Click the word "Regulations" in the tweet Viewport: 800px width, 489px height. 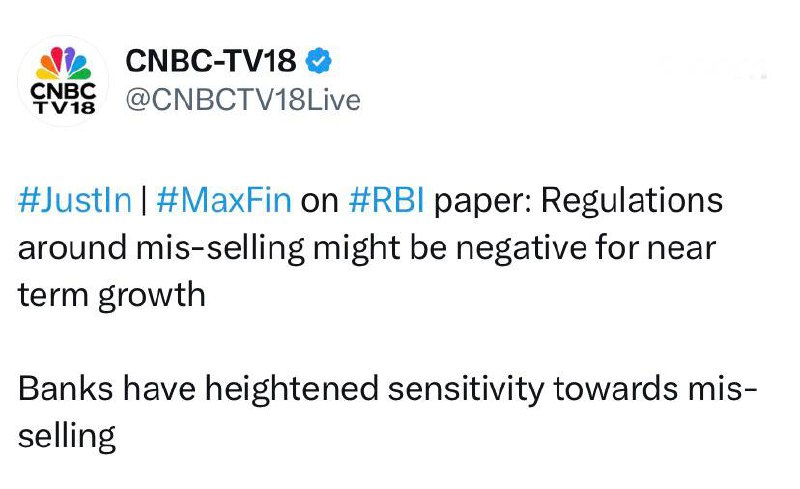click(x=631, y=200)
